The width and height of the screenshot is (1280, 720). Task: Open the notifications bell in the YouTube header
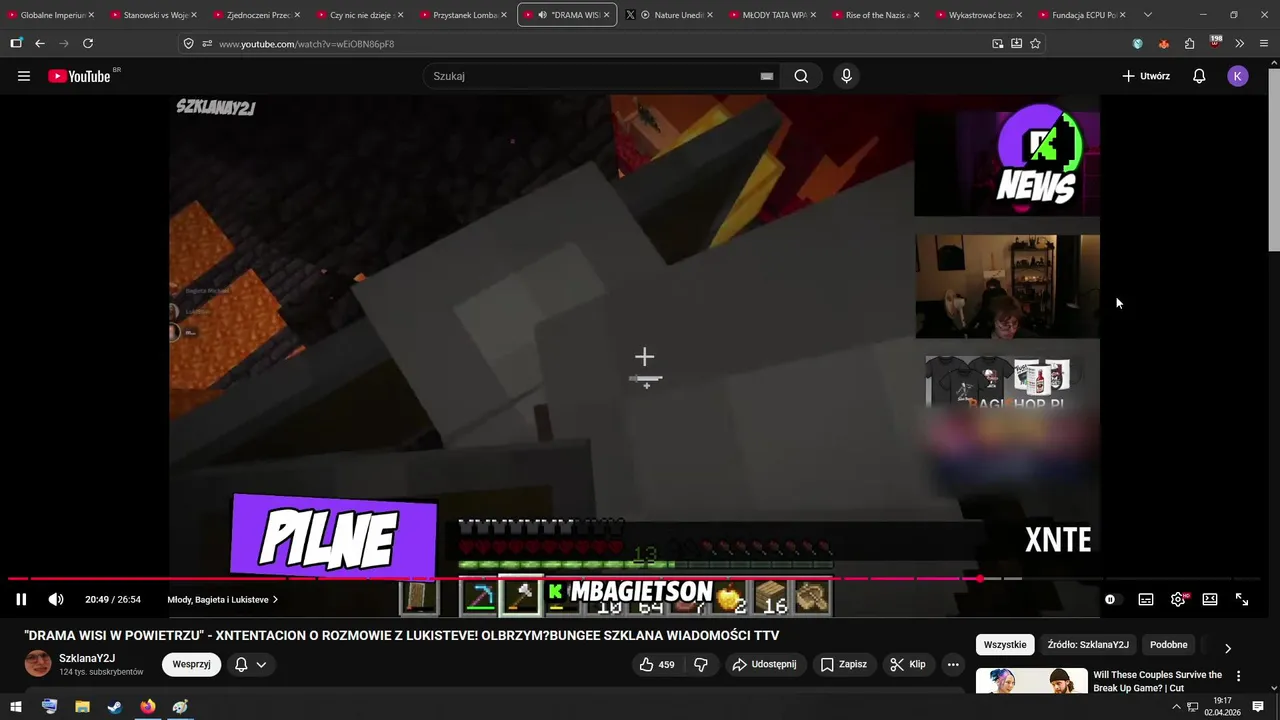tap(1199, 76)
